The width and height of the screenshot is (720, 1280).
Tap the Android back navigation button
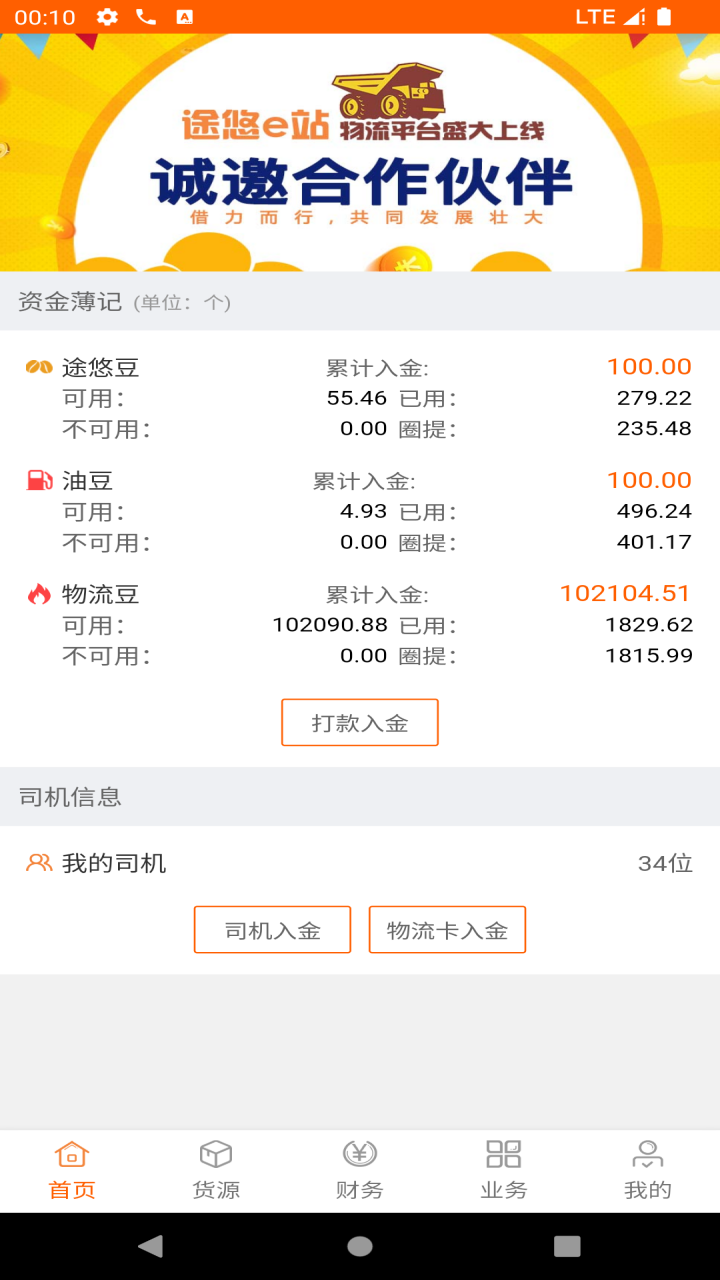[150, 1246]
